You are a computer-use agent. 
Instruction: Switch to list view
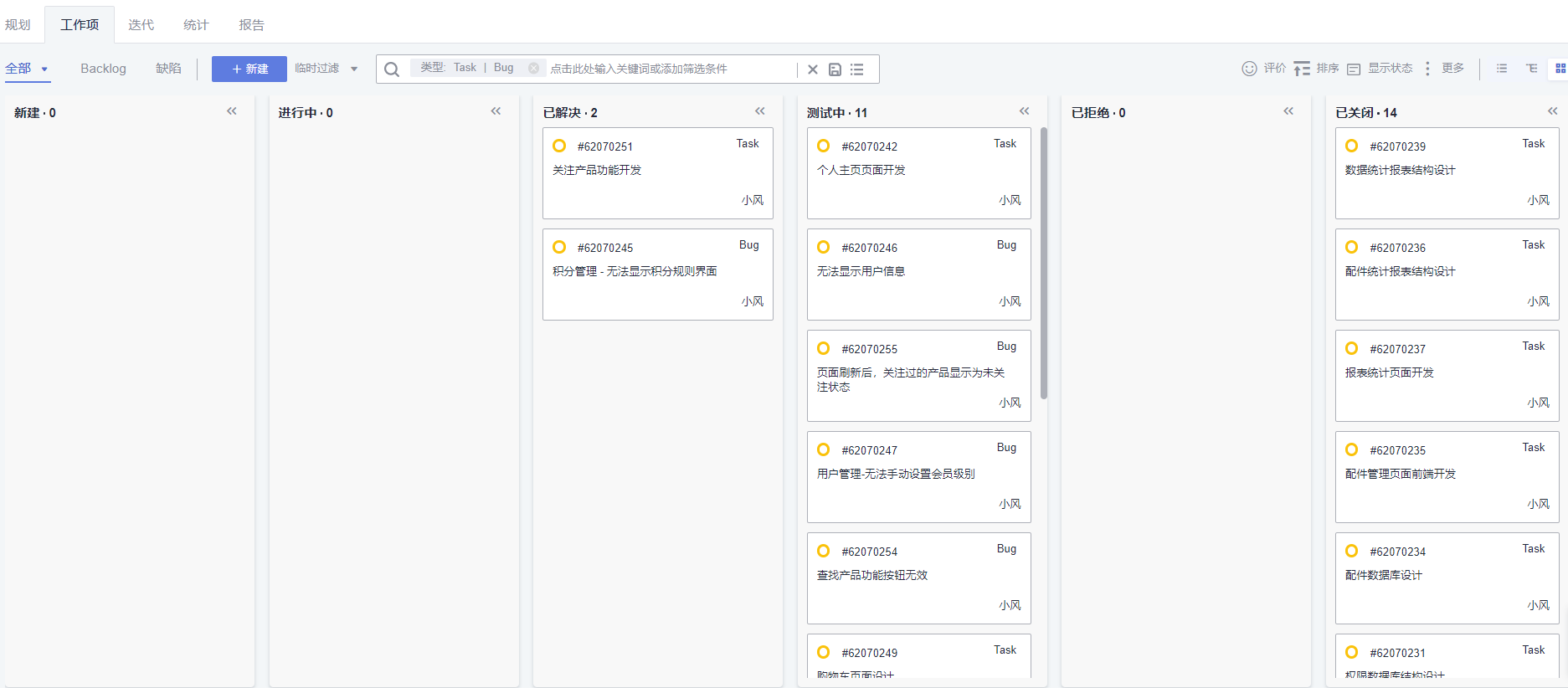1502,69
